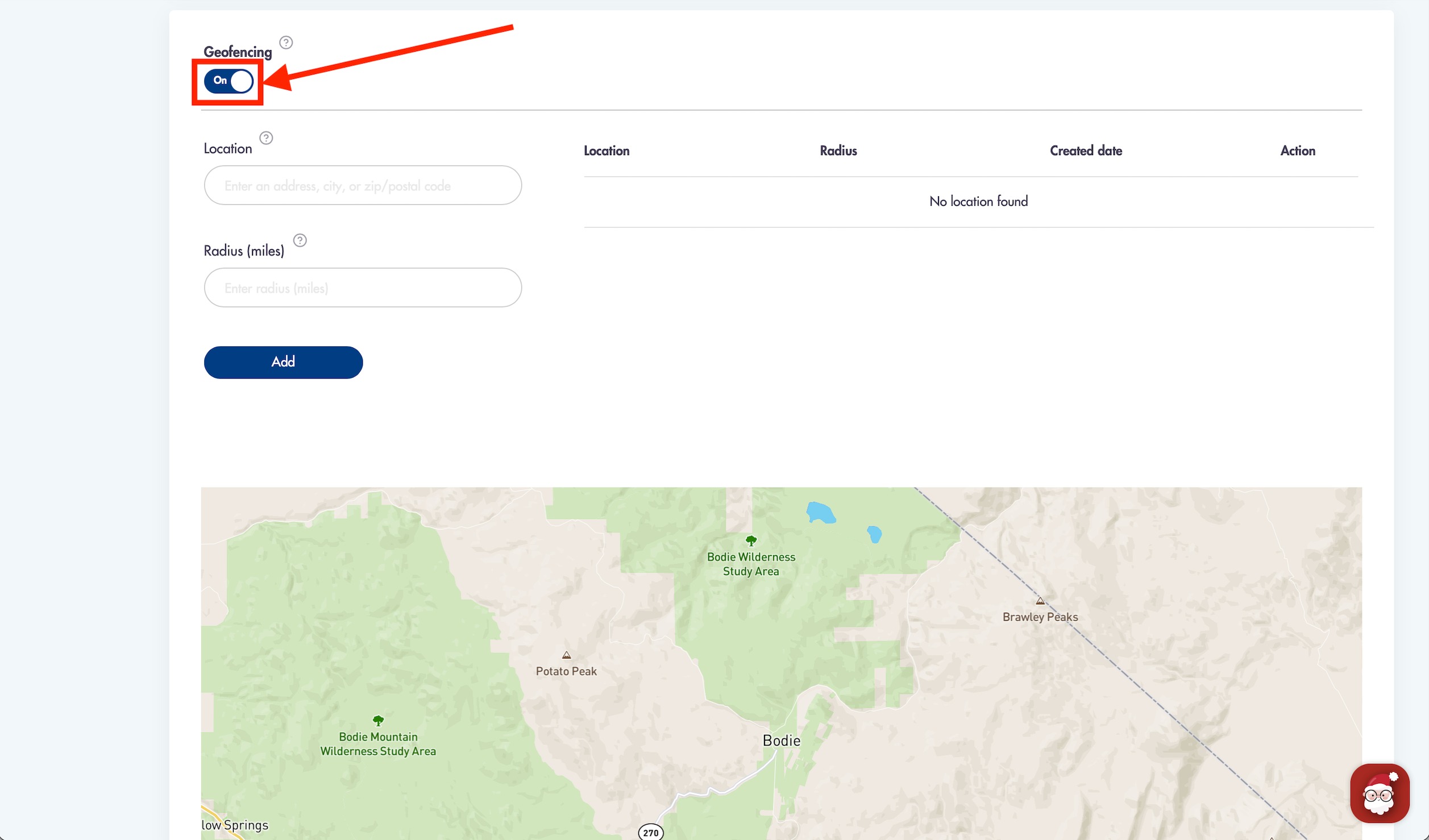Image resolution: width=1429 pixels, height=840 pixels.
Task: Select Bodie Mountain Wilderness tree marker
Action: pos(378,721)
